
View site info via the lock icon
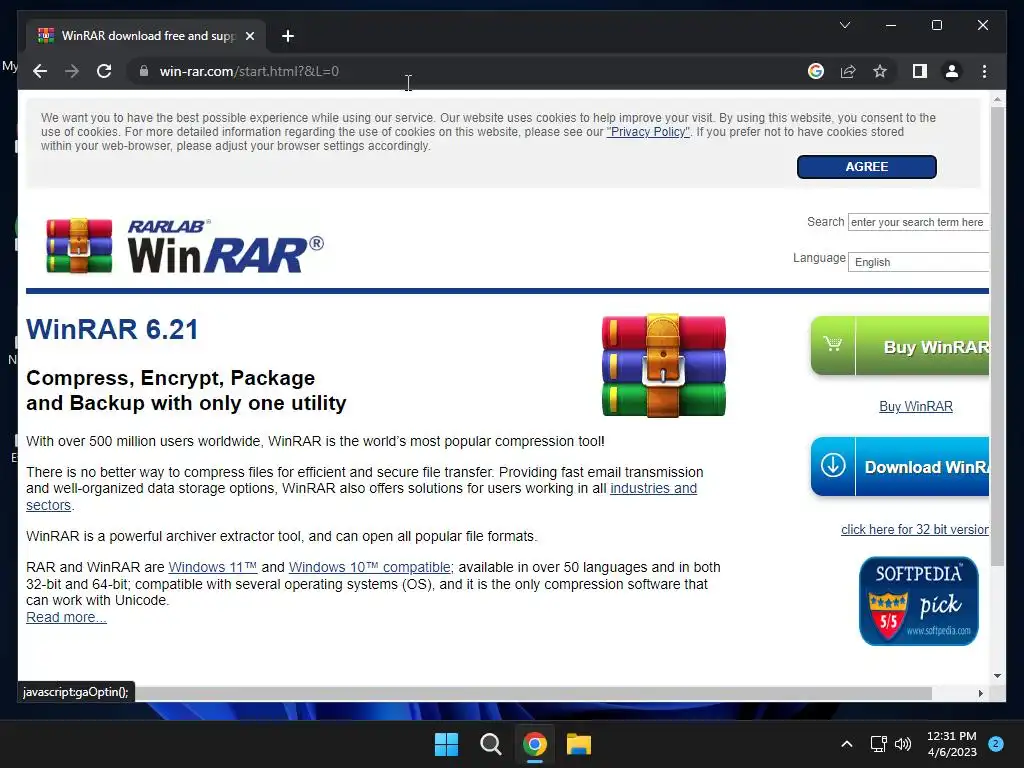tap(144, 71)
